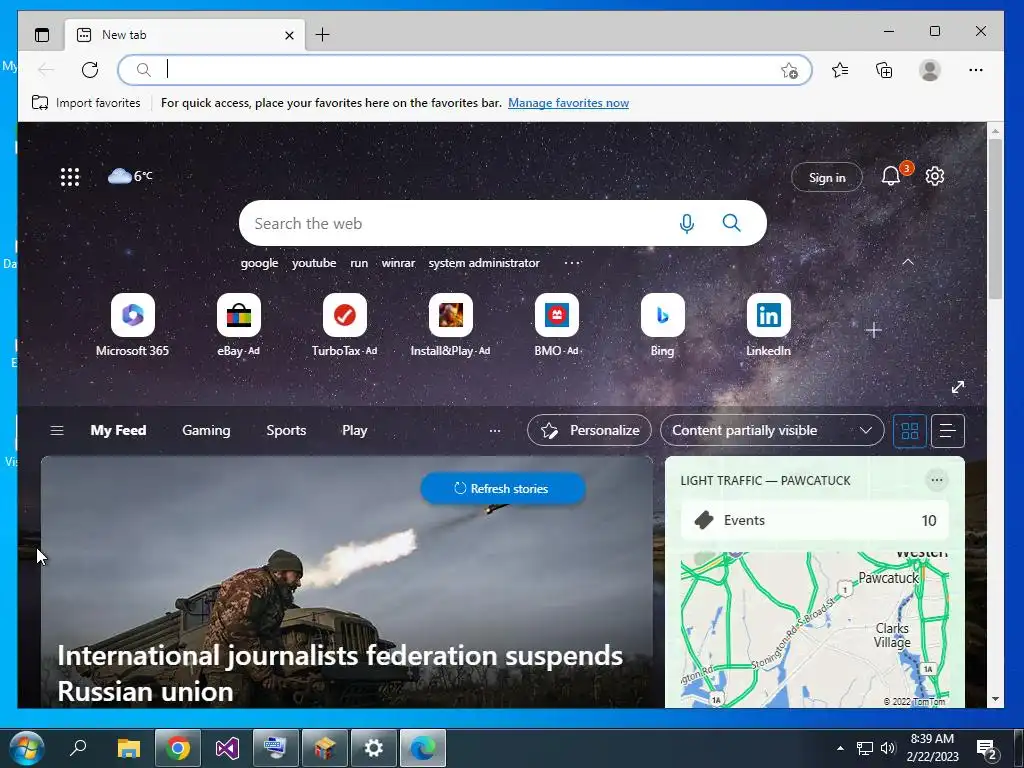Click the browser refresh button
The height and width of the screenshot is (768, 1024).
tap(90, 70)
